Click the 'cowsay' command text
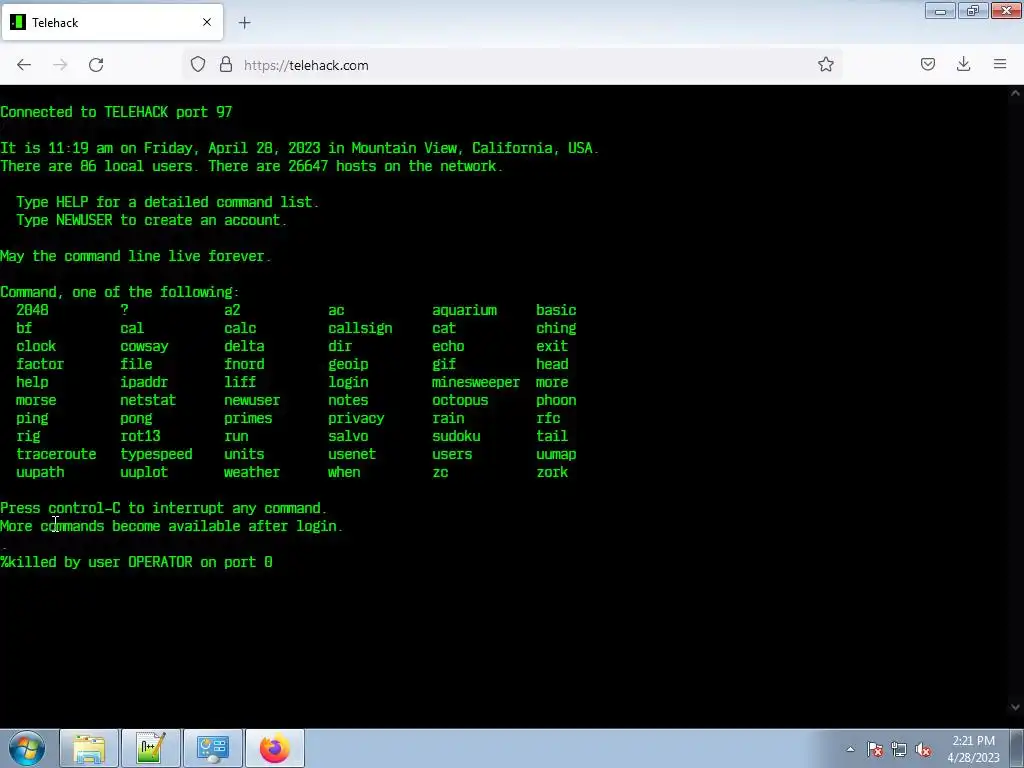Viewport: 1024px width, 768px height. coord(144,347)
